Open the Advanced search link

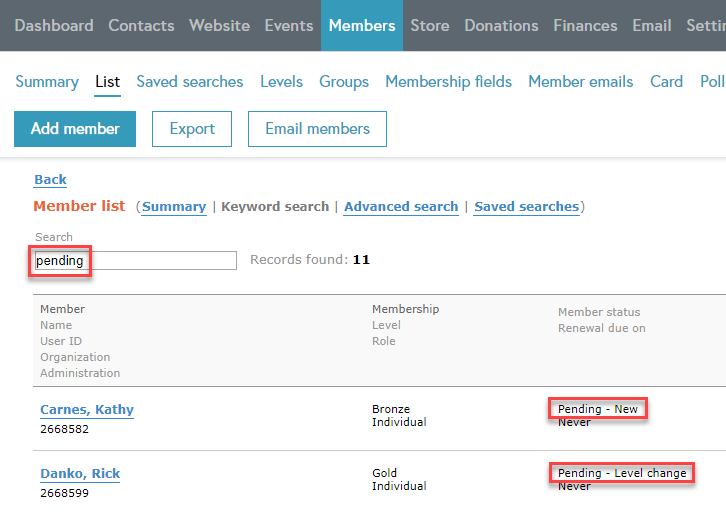point(400,207)
